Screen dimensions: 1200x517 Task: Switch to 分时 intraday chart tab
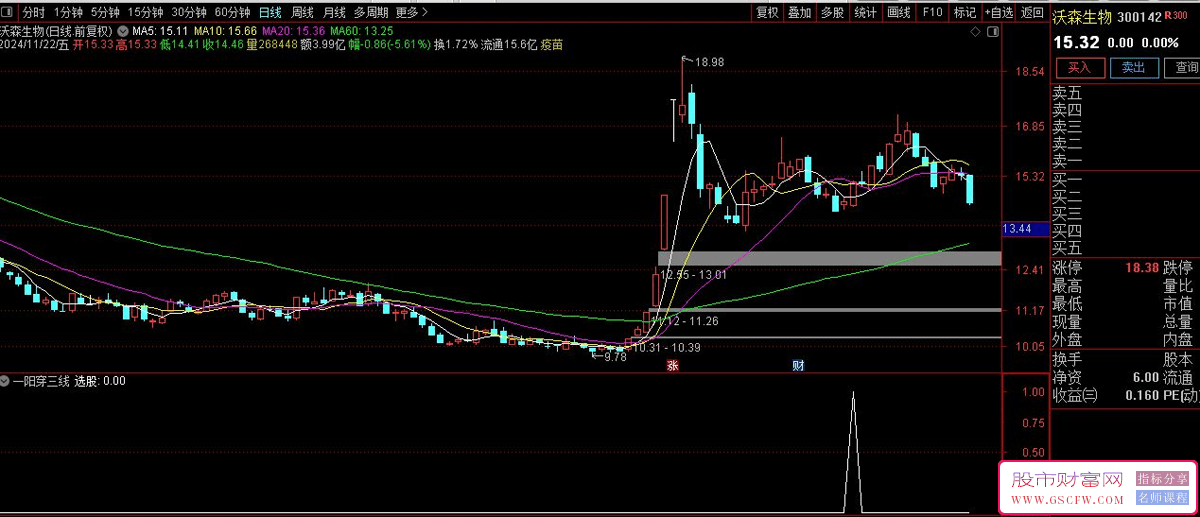pos(34,12)
